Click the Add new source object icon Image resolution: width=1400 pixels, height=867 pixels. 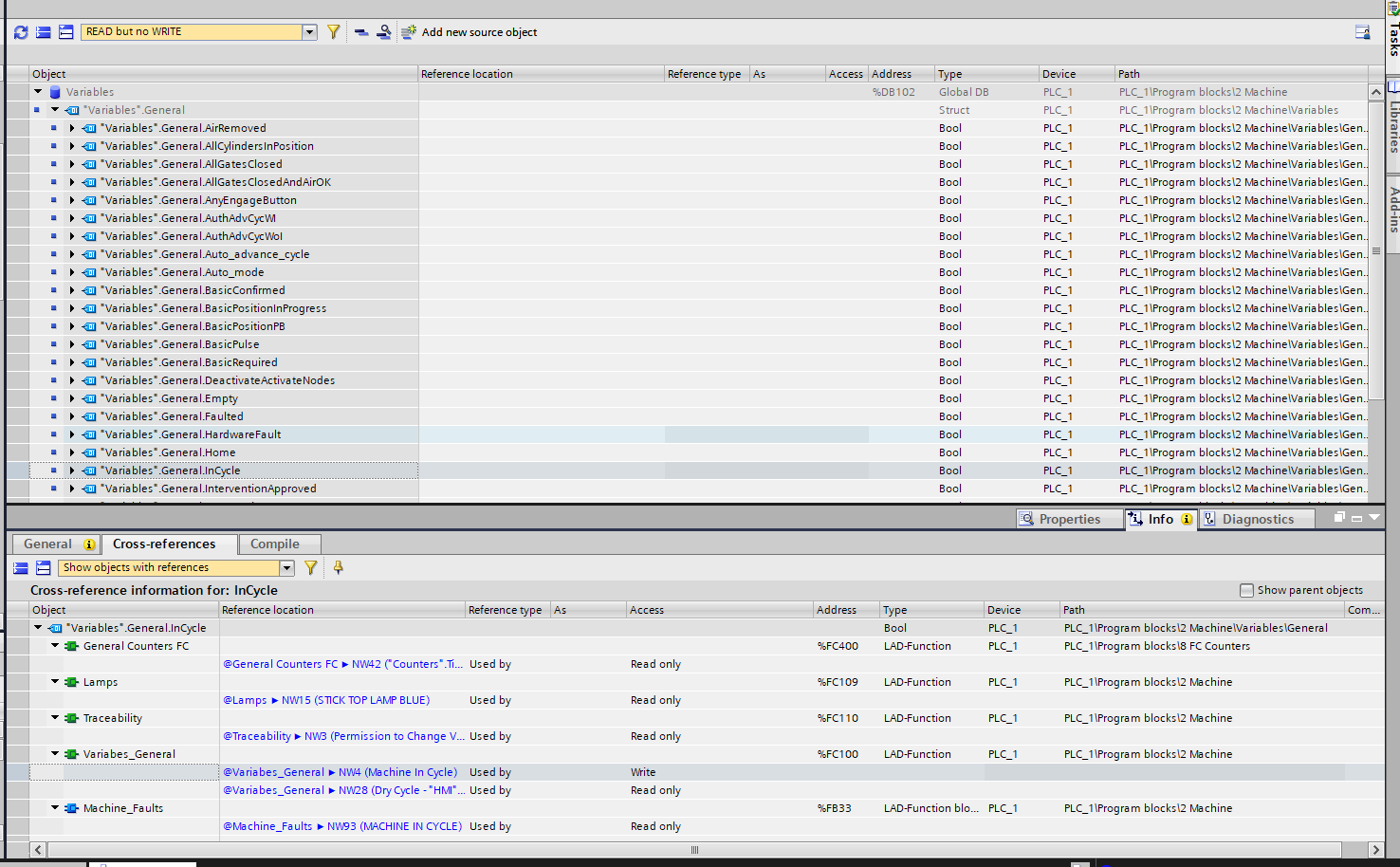point(409,32)
